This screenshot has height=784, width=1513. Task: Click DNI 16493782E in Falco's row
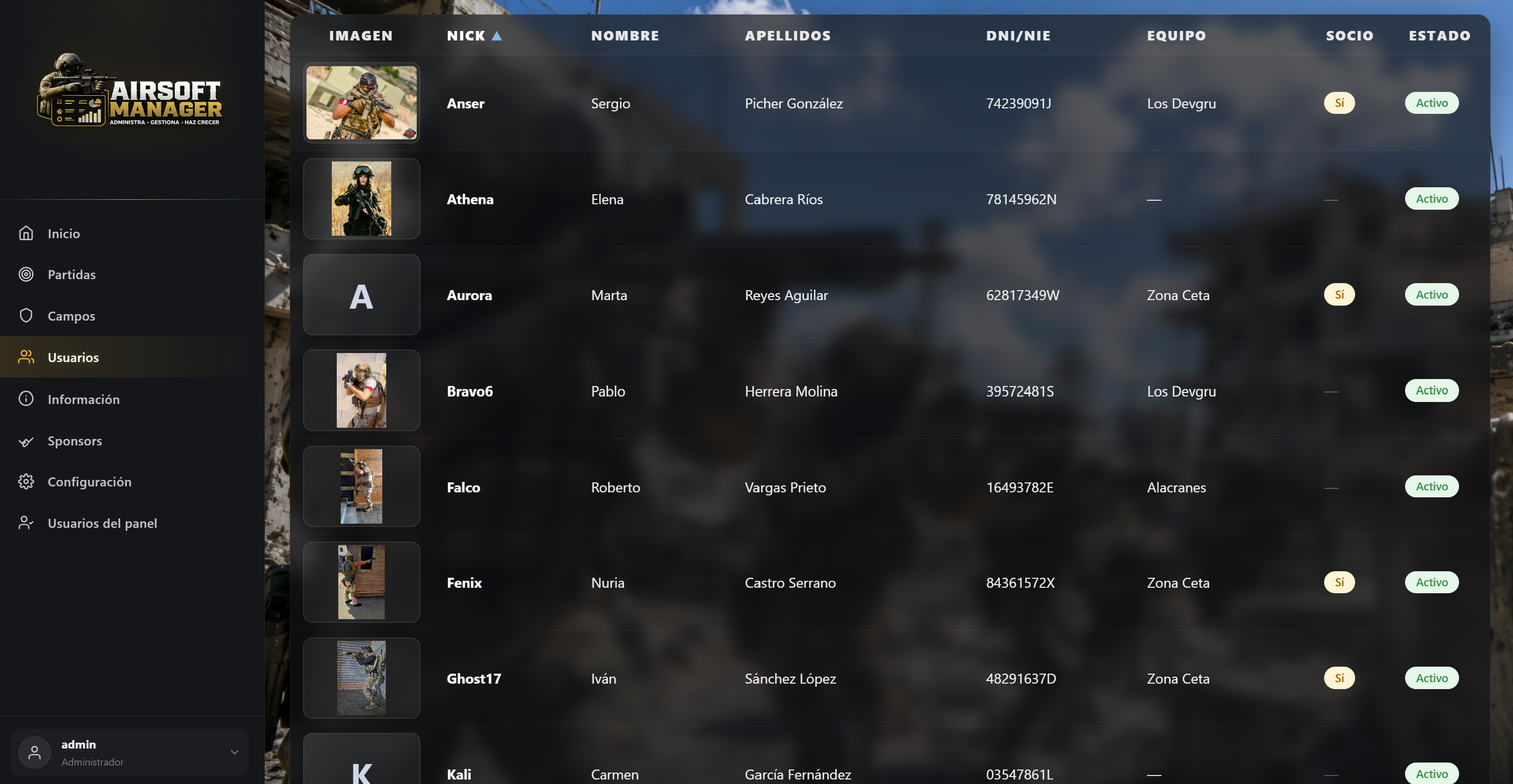click(x=1020, y=487)
